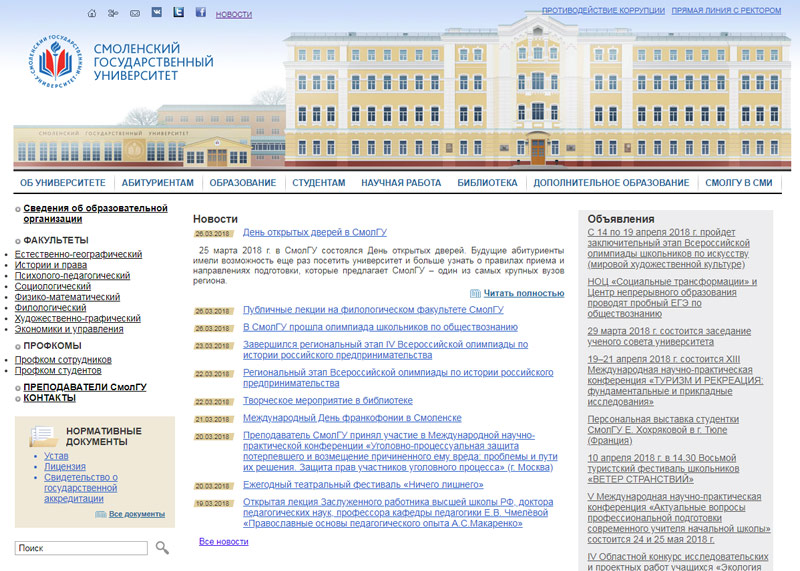The image size is (800, 571).
Task: Open Преподаватели СмолГУ link
Action: tap(85, 387)
